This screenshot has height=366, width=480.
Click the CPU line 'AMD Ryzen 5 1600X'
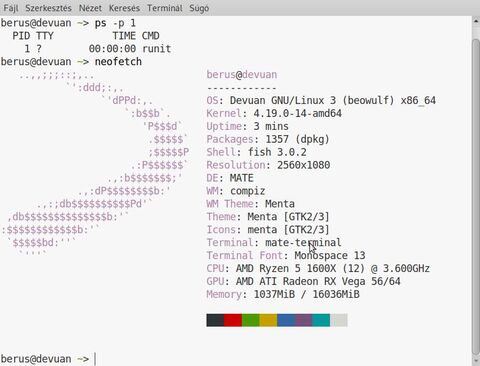point(285,269)
